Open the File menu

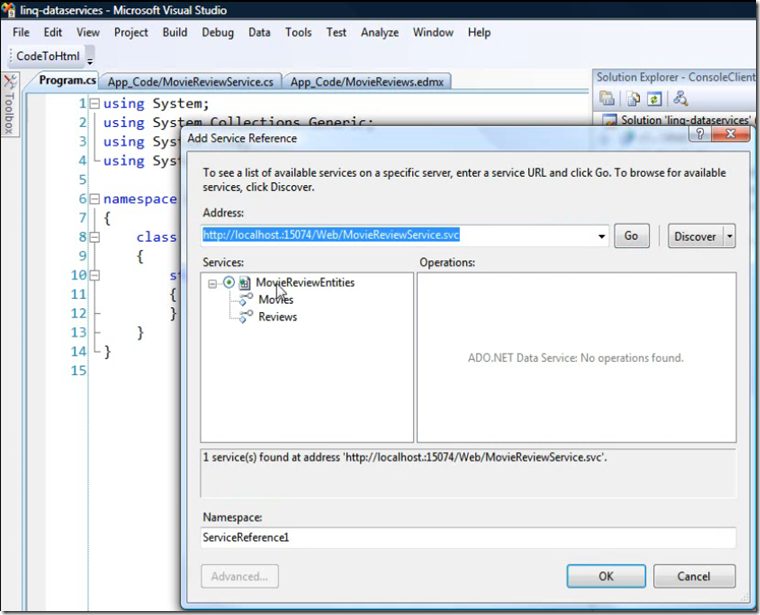[x=21, y=32]
